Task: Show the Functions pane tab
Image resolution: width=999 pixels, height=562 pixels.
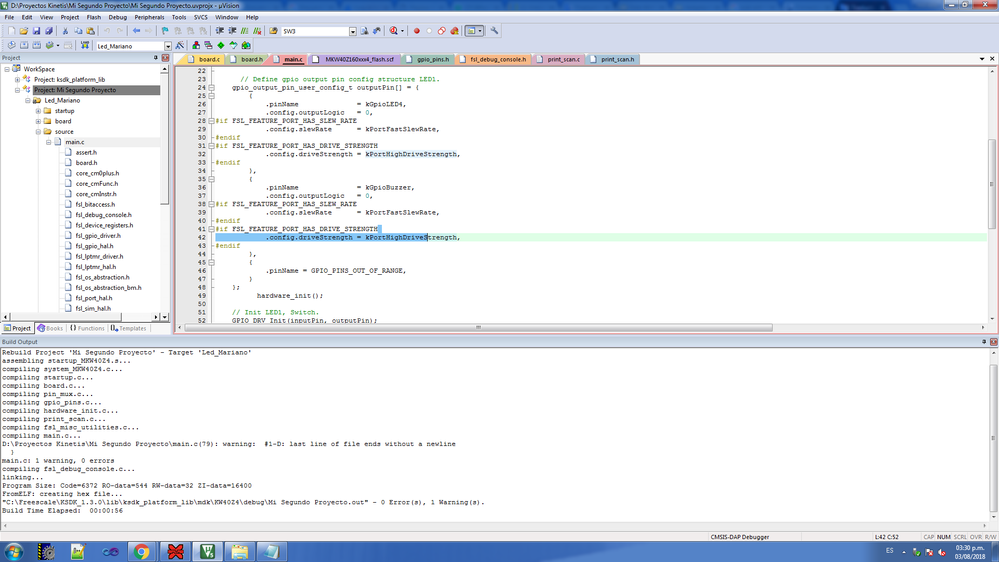Action: [87, 328]
